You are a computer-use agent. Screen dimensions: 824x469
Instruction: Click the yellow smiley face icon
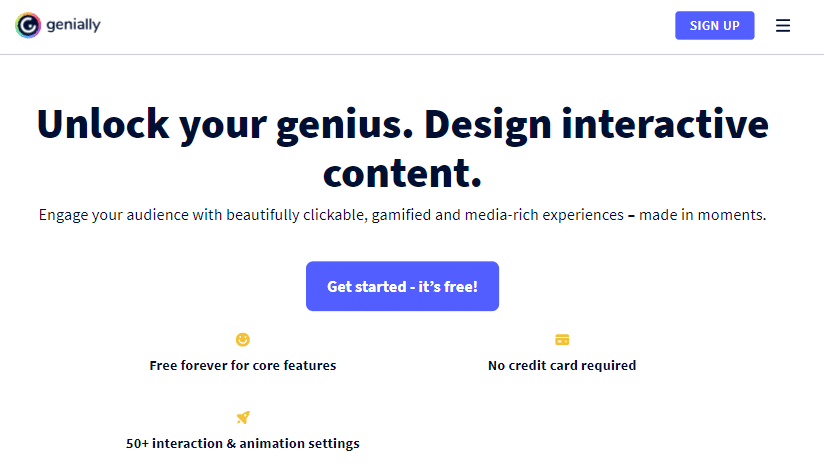[243, 340]
